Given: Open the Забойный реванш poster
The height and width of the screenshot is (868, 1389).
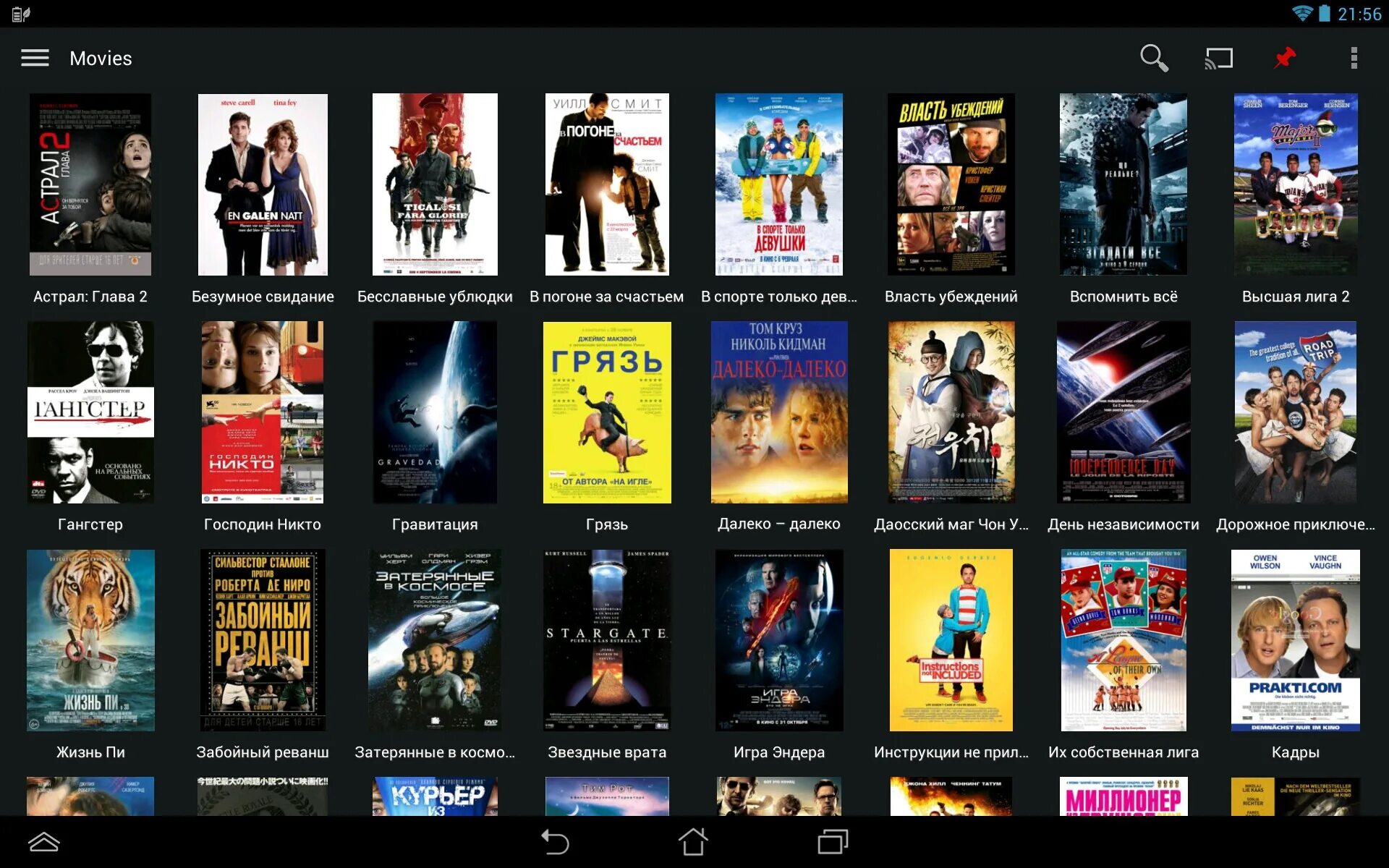Looking at the screenshot, I should coord(263,640).
